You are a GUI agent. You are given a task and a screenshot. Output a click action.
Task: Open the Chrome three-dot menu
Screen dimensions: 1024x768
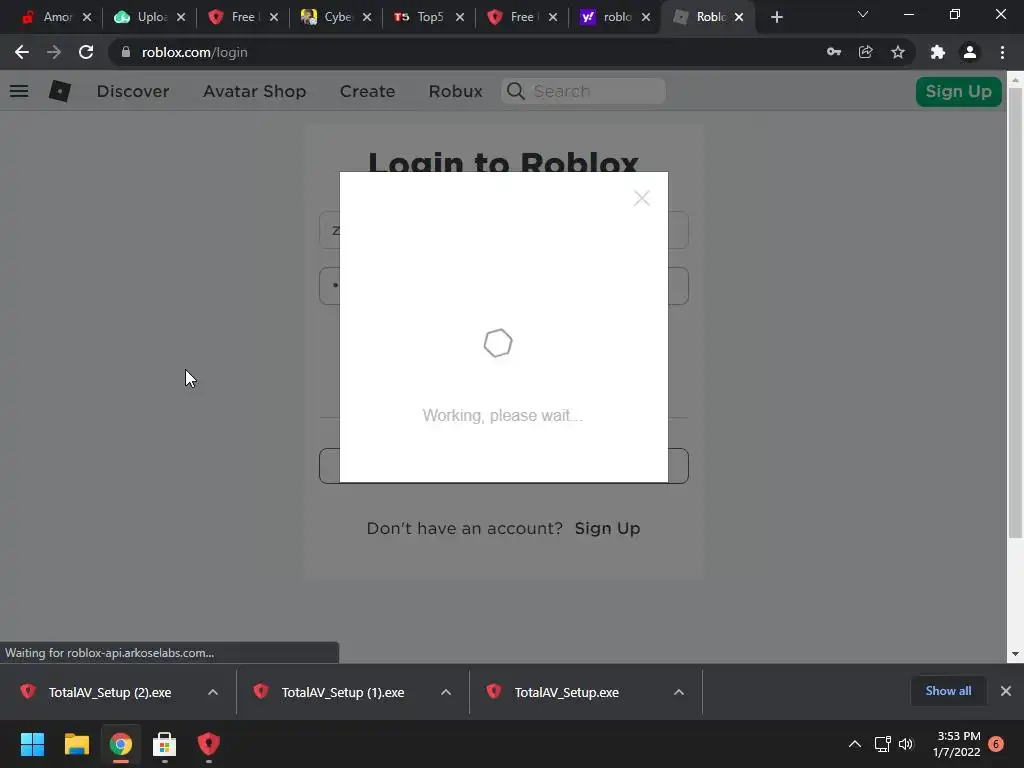pyautogui.click(x=1002, y=52)
